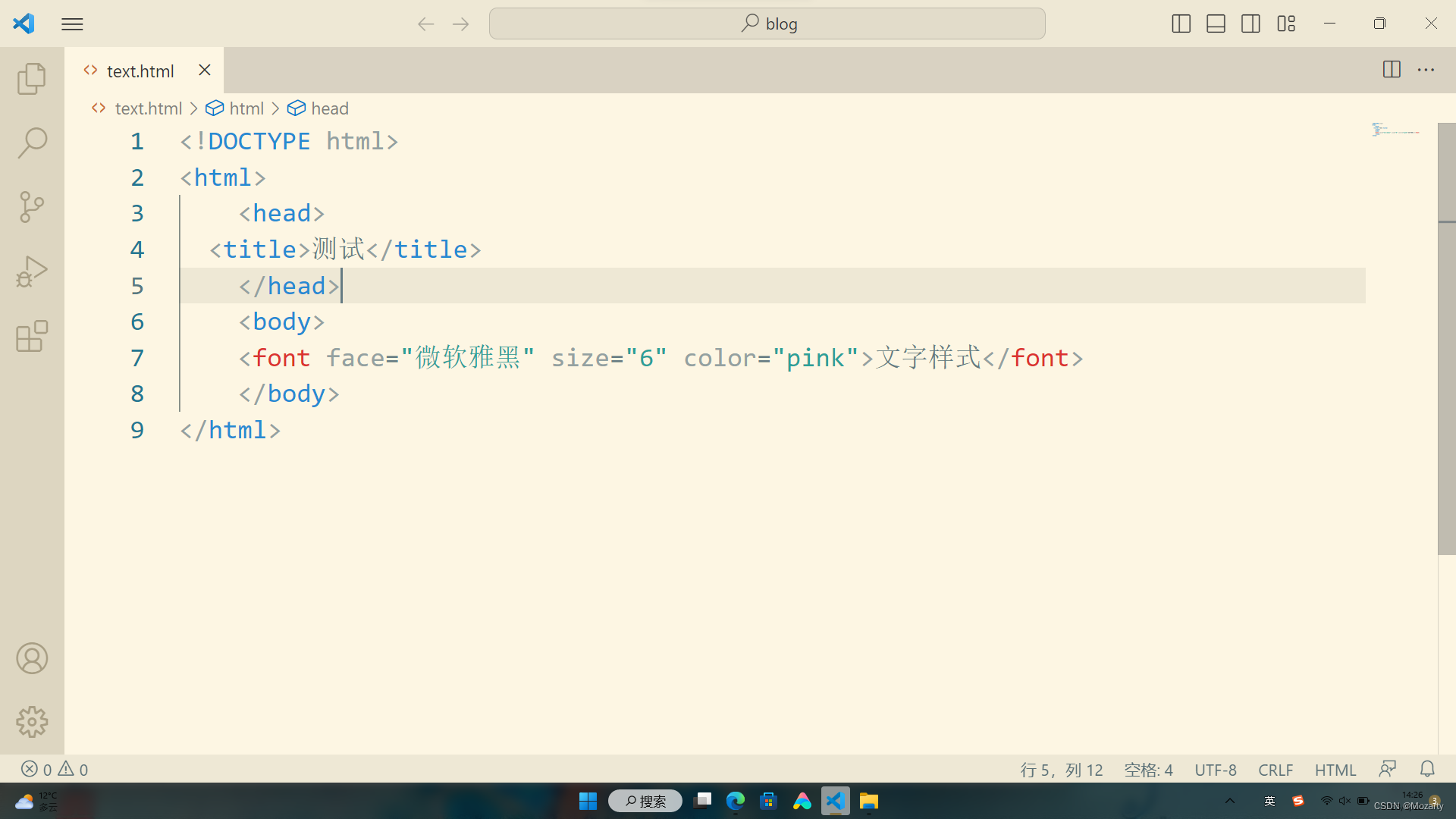This screenshot has height=819, width=1456.
Task: Click the "pink" color value
Action: coord(815,357)
